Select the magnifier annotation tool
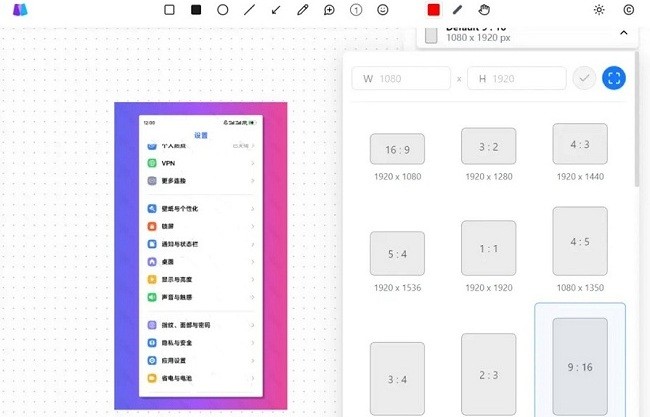Viewport: 650px width, 417px height. [329, 10]
